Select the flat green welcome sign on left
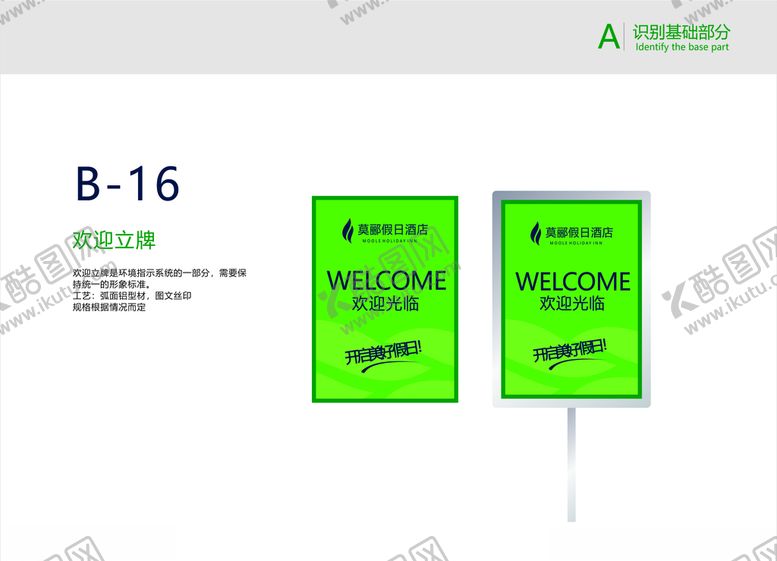 (385, 299)
